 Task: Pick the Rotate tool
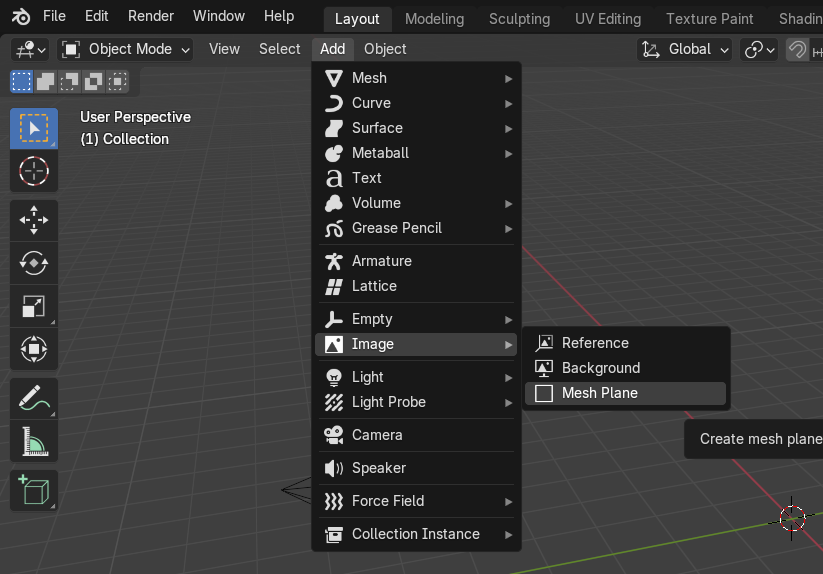coord(34,263)
